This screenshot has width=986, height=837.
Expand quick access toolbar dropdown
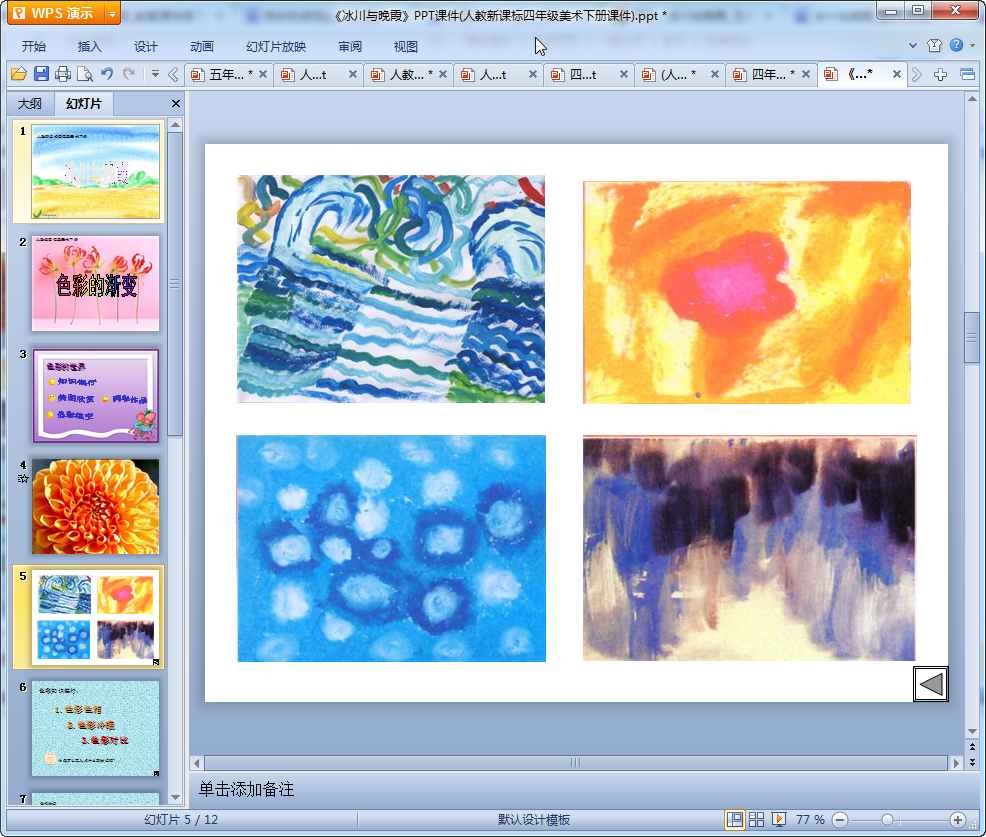(155, 74)
